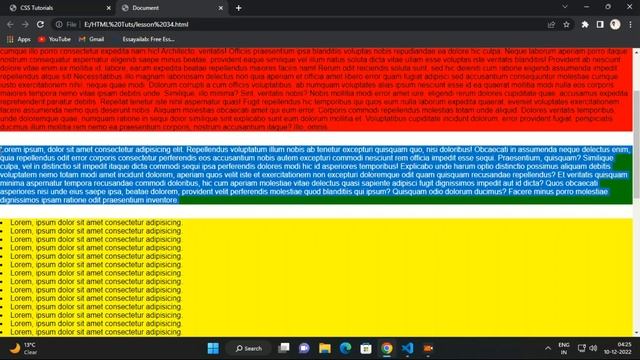Screen dimensions: 640x360
Task: Open the Windows Start menu
Action: 213,348
